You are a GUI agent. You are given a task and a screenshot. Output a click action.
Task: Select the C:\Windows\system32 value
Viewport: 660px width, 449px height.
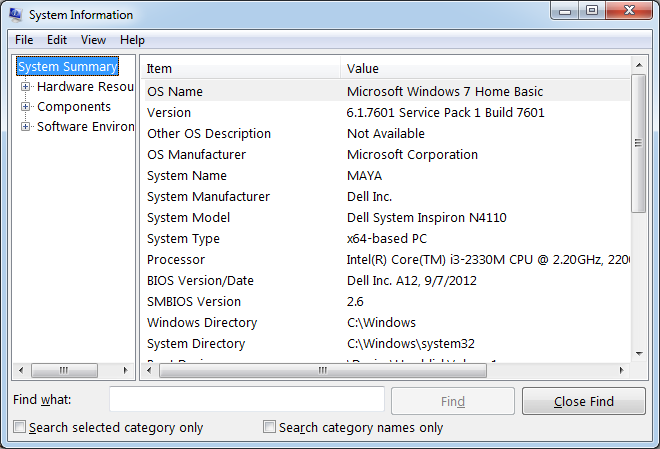pyautogui.click(x=411, y=344)
